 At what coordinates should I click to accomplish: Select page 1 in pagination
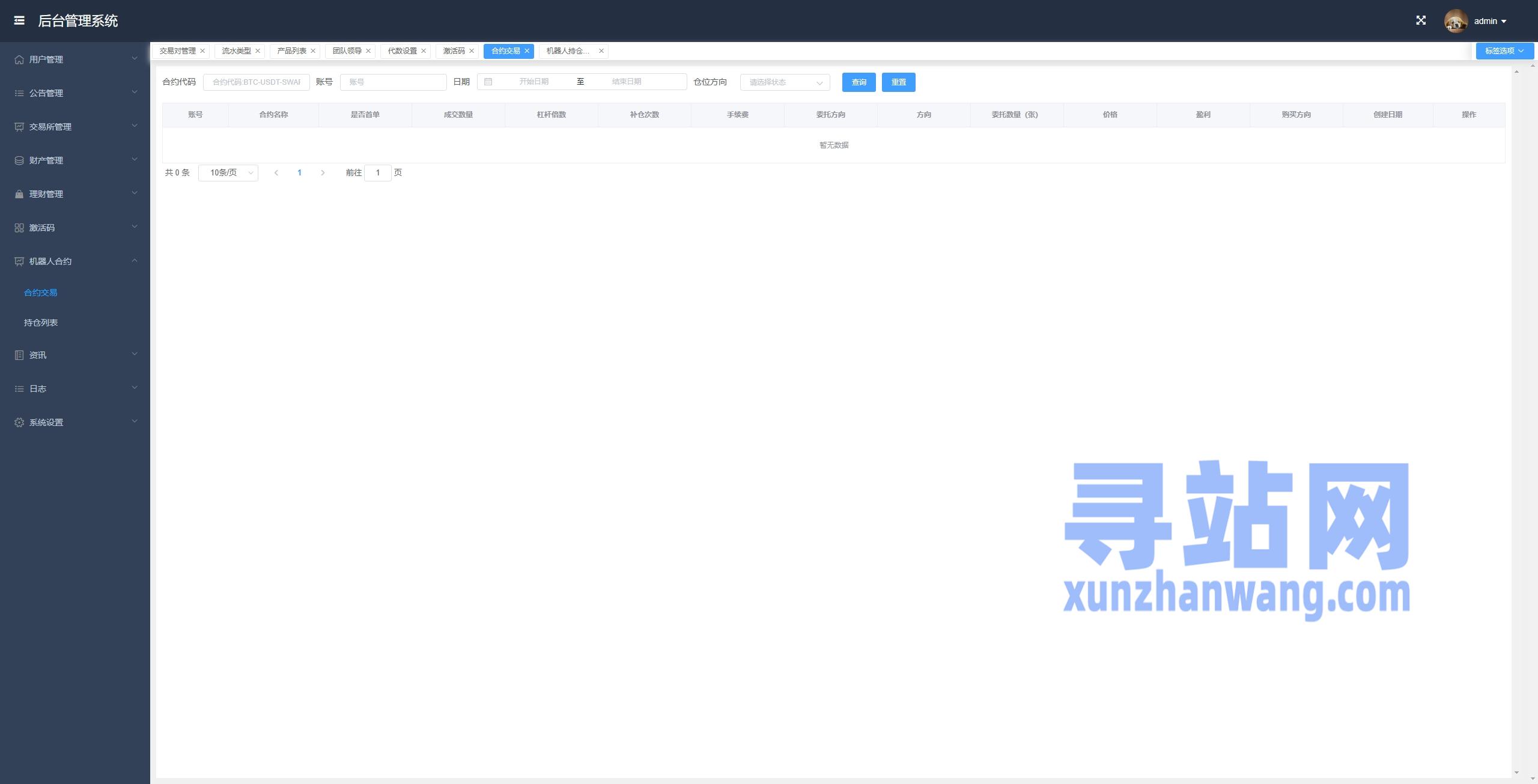tap(299, 173)
